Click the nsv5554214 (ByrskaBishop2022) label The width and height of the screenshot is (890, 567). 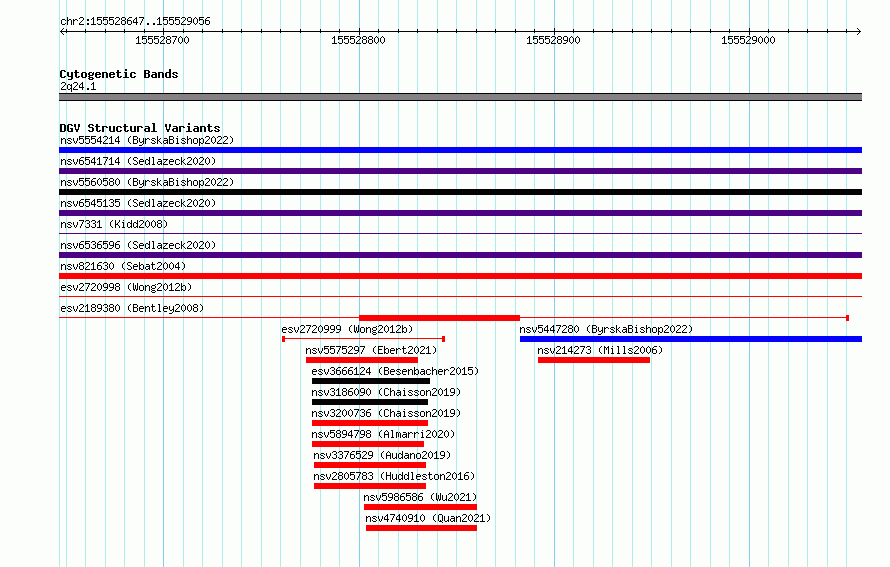147,140
